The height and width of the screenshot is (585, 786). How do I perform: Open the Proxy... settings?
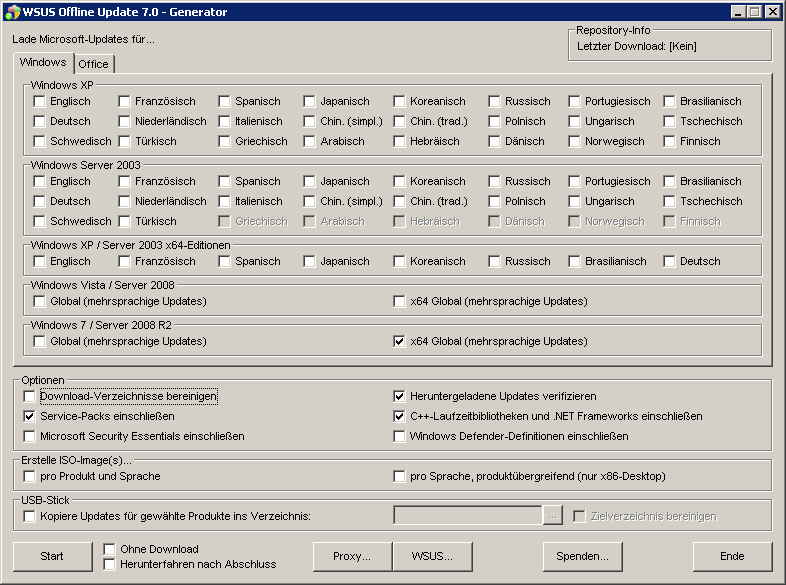[352, 556]
